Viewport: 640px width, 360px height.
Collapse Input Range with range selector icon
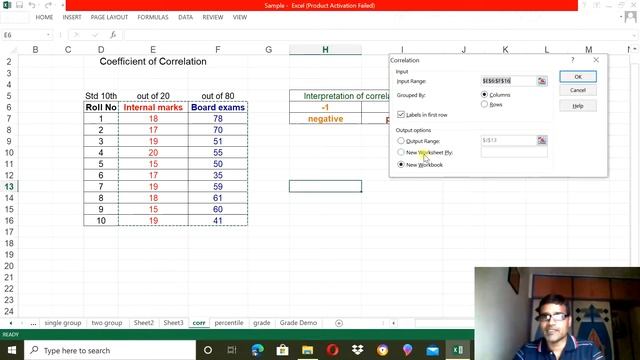point(542,81)
